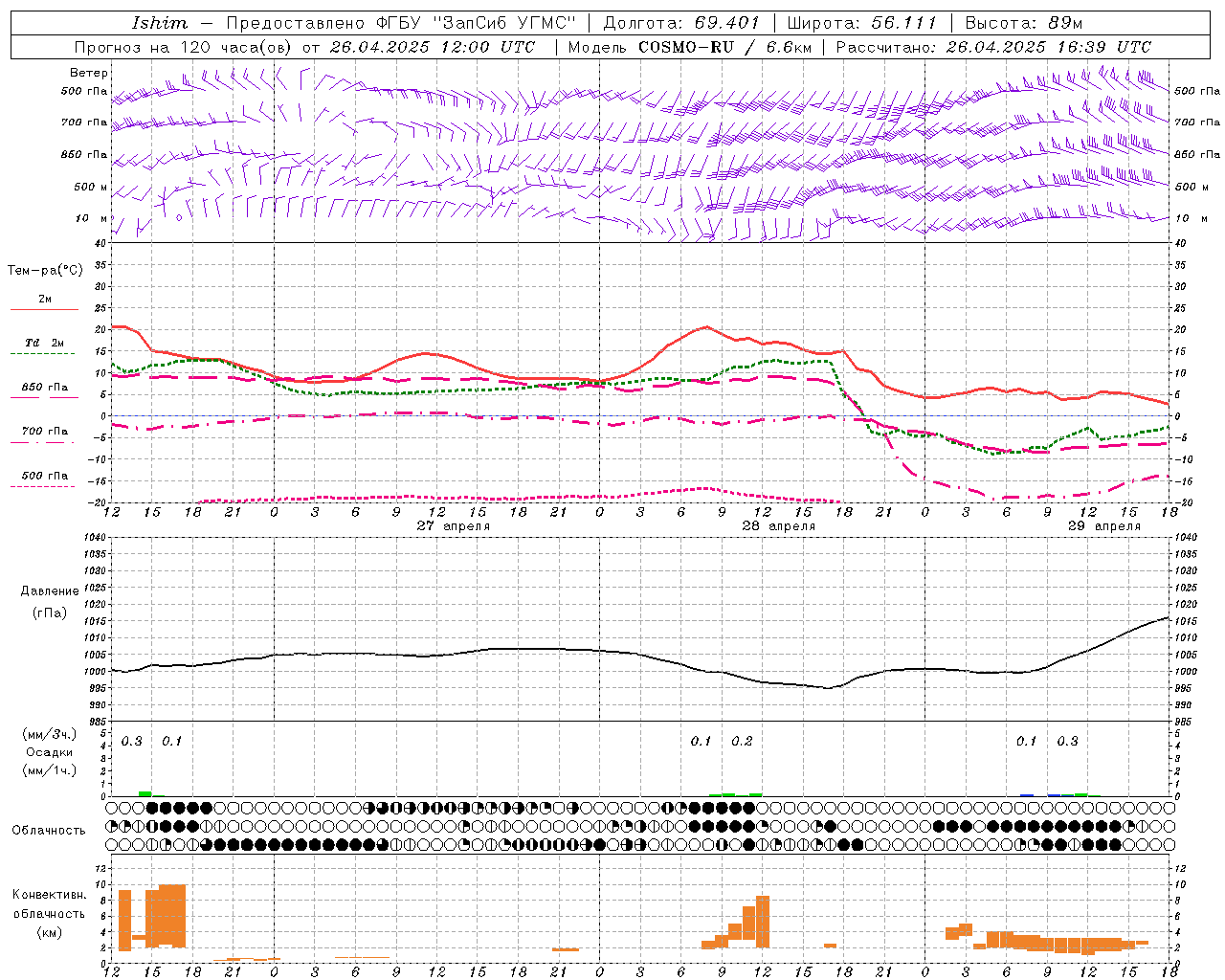Click the '29 апреля' date label
The width and height of the screenshot is (1225, 980).
1103,525
